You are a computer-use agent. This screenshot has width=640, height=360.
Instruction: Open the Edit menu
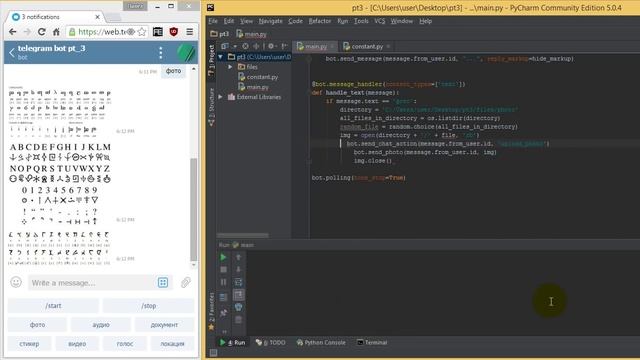click(x=229, y=21)
